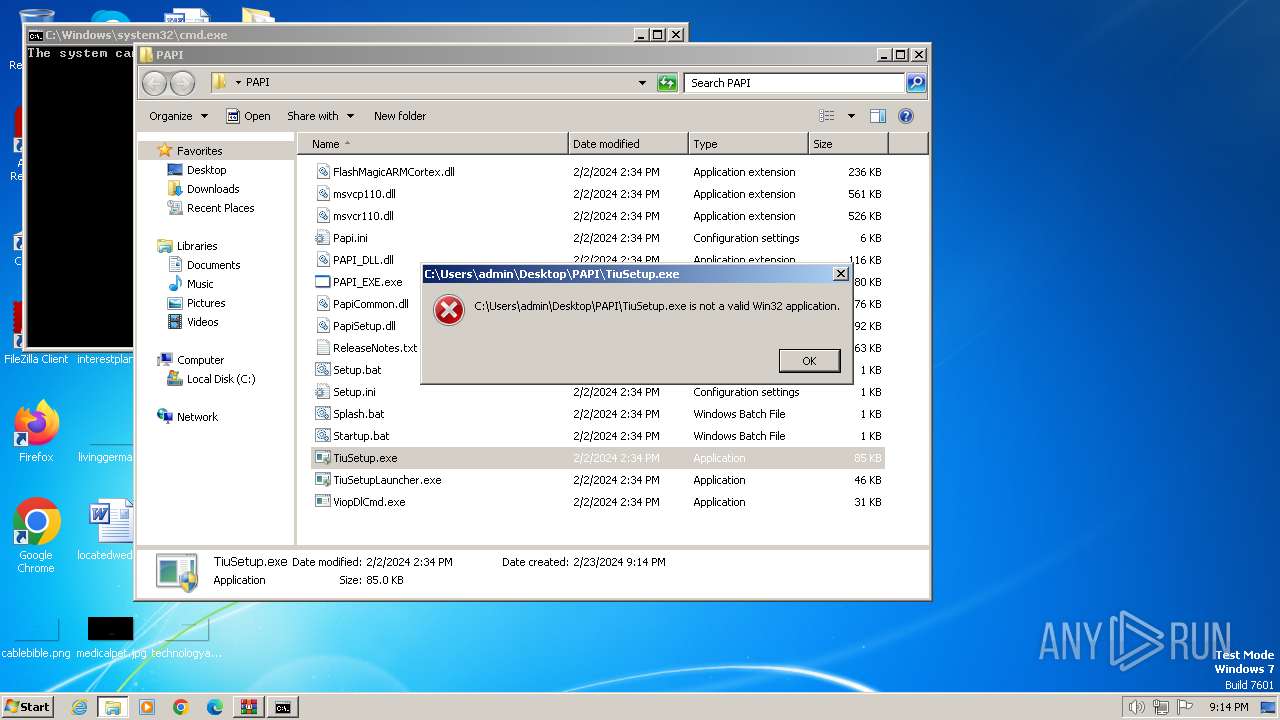Click the Explorer forward navigation button
Viewport: 1280px width, 720px height.
pyautogui.click(x=182, y=83)
